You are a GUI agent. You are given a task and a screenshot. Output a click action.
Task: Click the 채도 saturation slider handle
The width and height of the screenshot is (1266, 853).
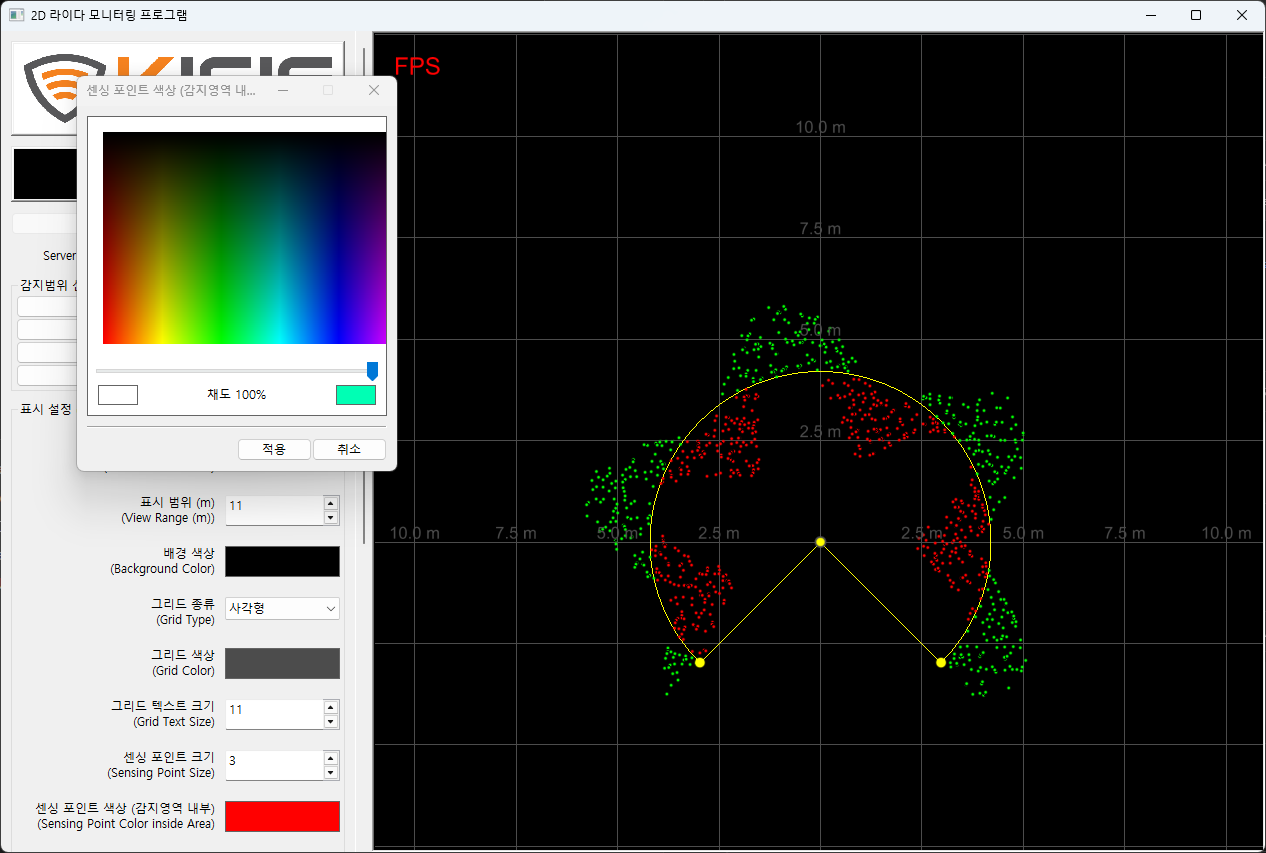pyautogui.click(x=372, y=371)
